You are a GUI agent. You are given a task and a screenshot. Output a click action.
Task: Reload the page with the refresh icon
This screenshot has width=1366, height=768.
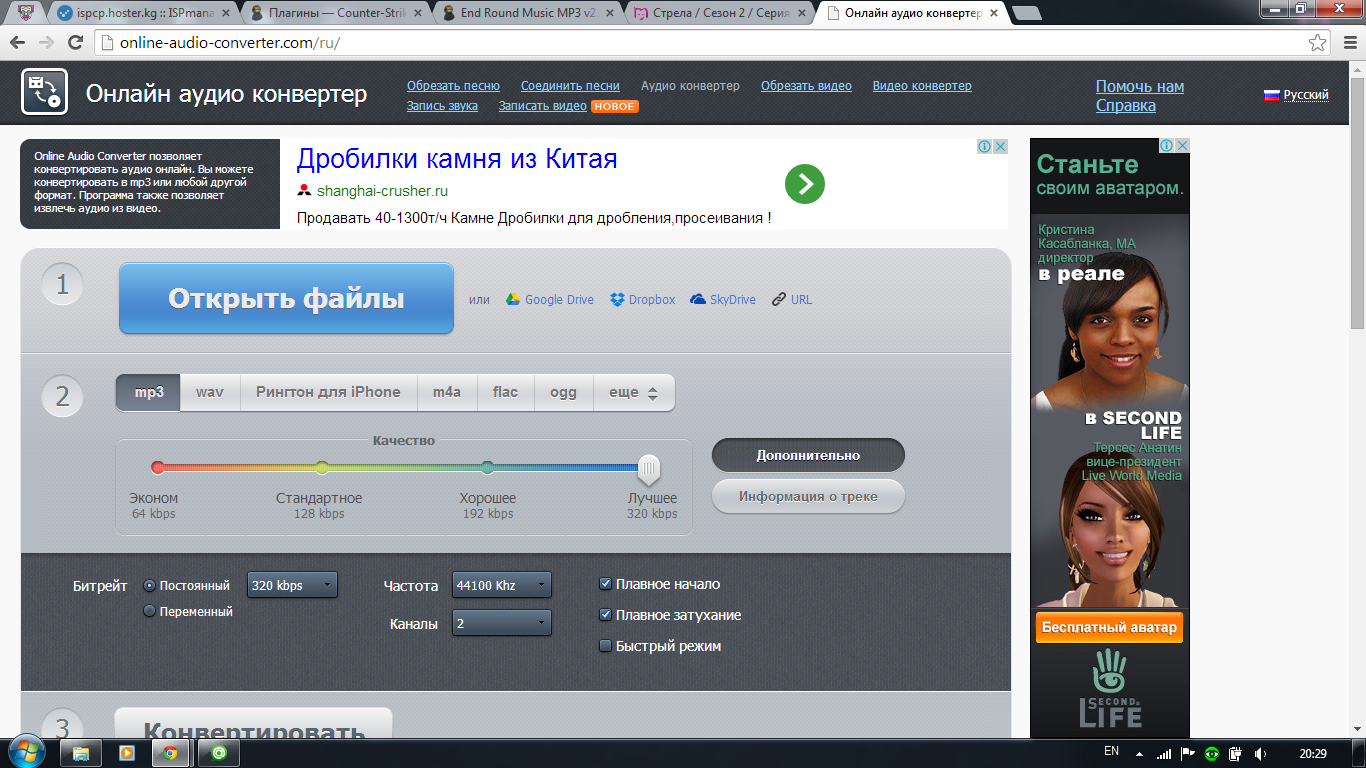click(75, 43)
